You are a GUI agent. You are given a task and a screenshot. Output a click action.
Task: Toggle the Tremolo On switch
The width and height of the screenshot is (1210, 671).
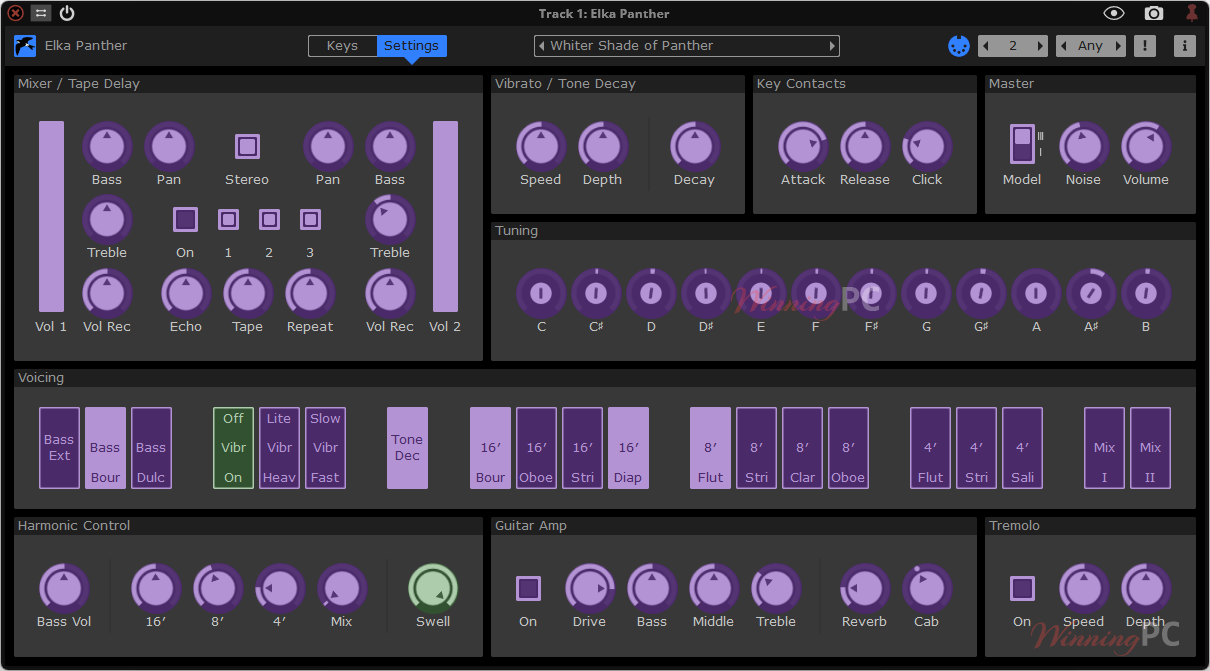[1022, 588]
